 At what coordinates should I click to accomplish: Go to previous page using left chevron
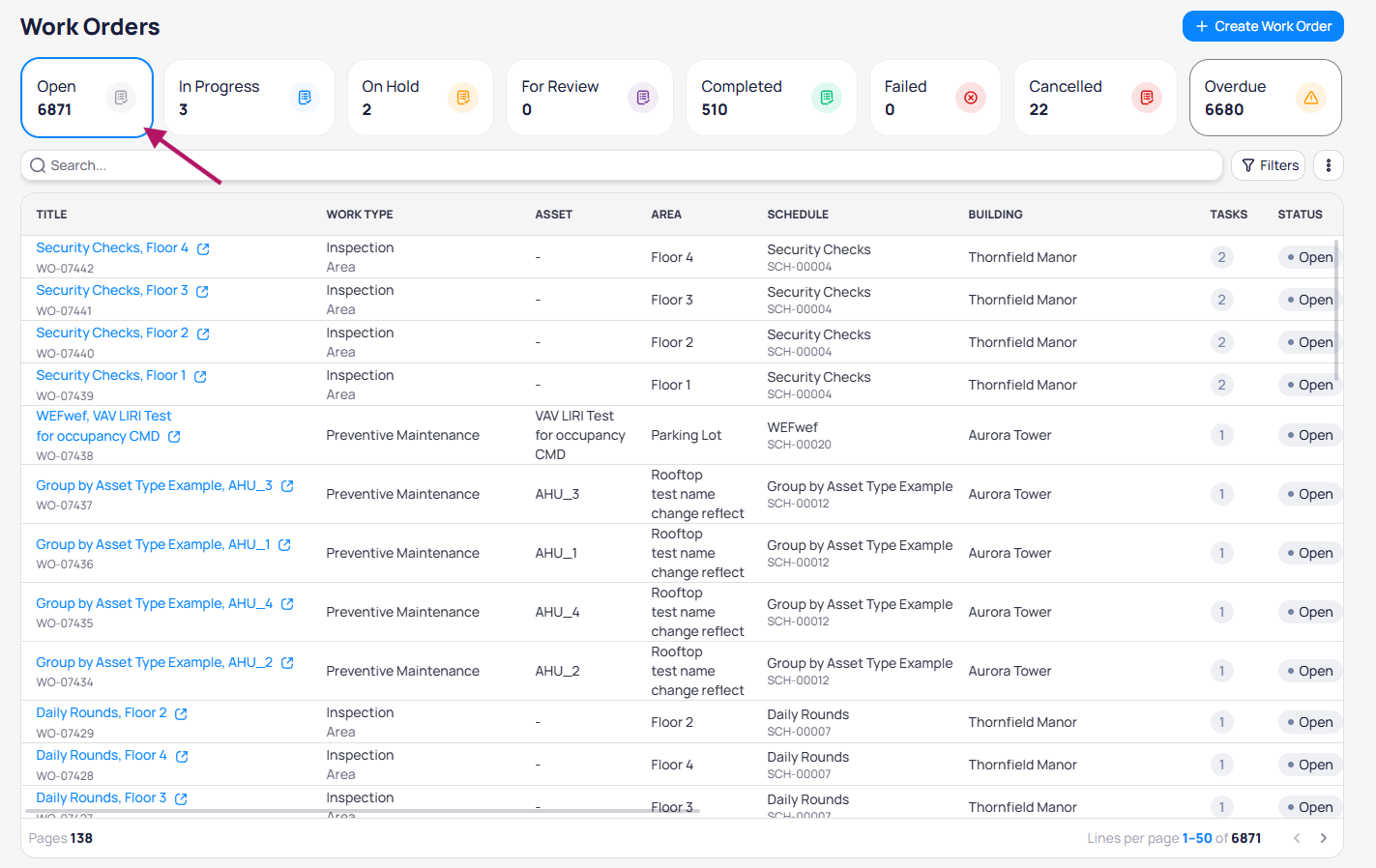click(1297, 838)
